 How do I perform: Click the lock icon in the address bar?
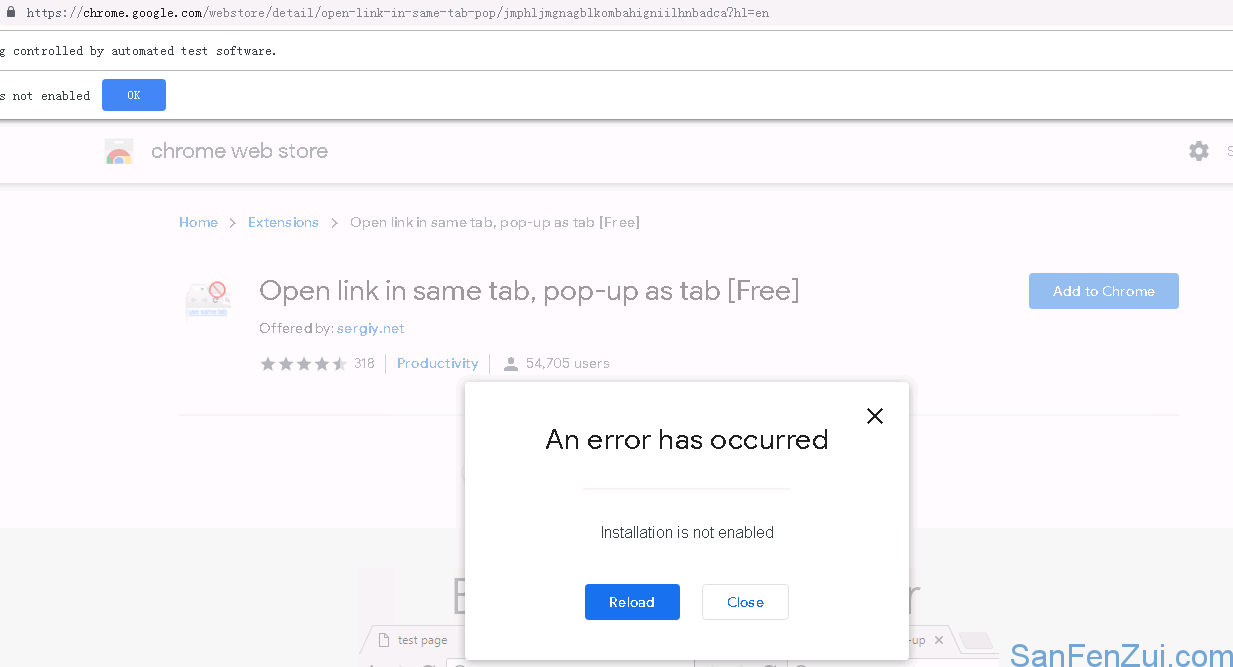point(11,13)
